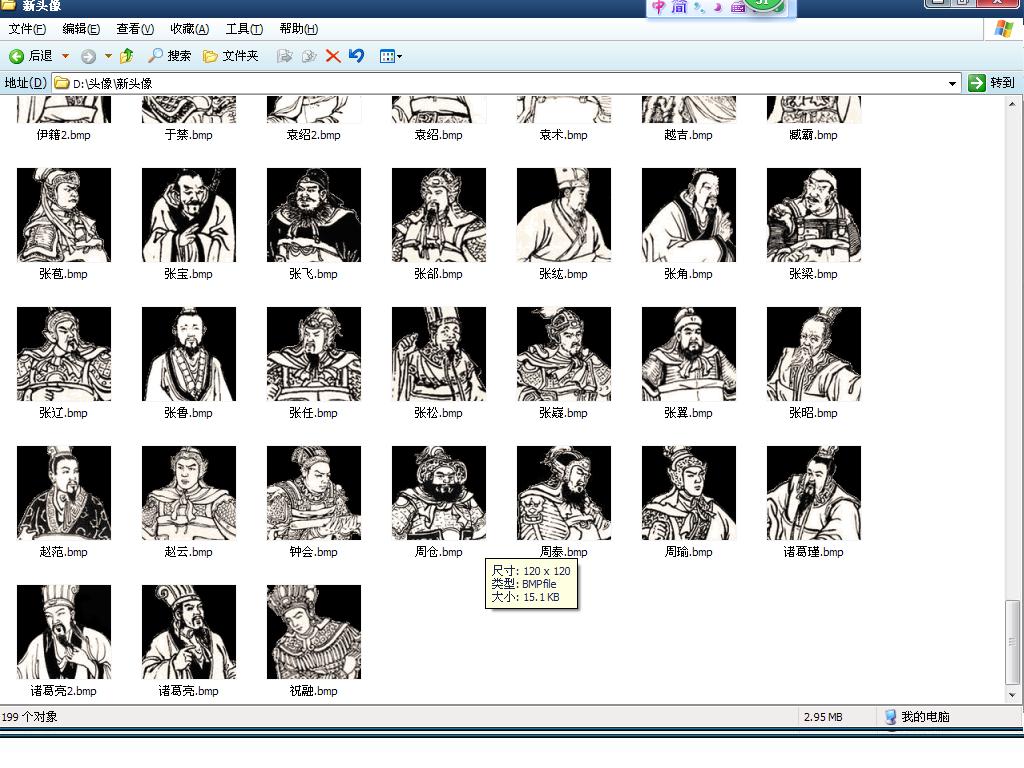
Task: Select the 张任.bmp portrait
Action: coord(314,354)
